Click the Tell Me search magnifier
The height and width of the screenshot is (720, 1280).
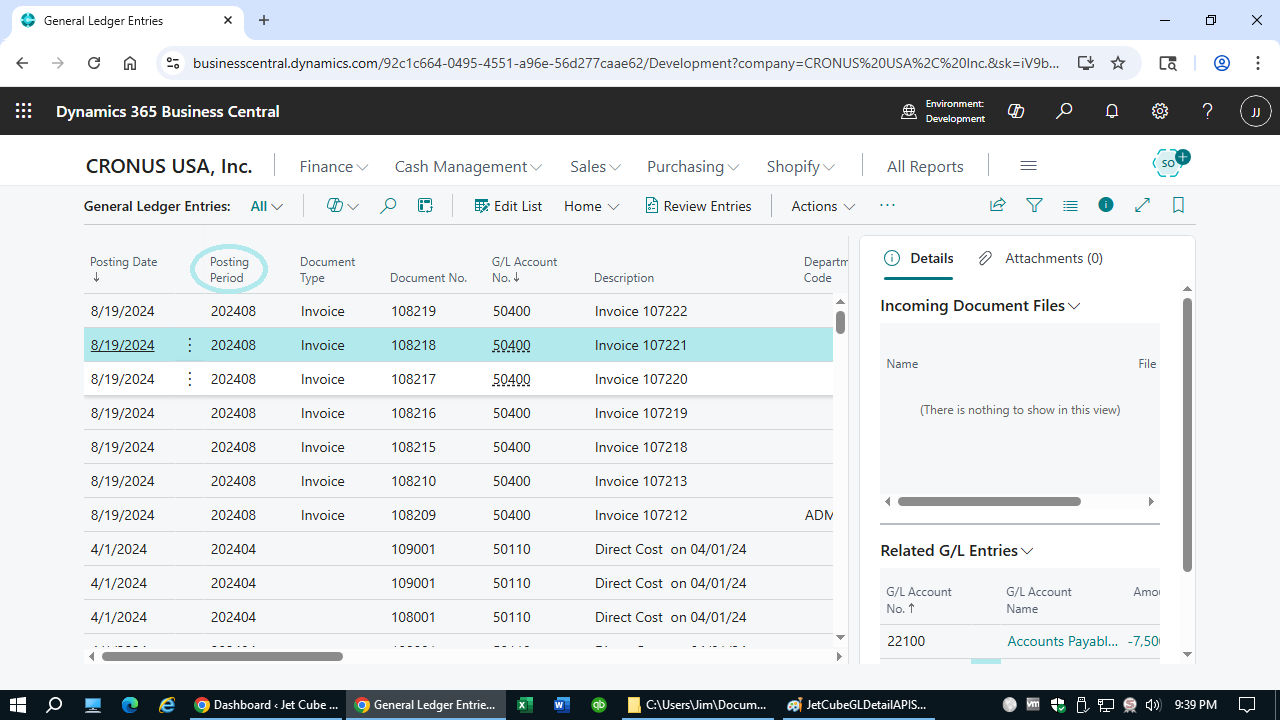coord(1064,111)
